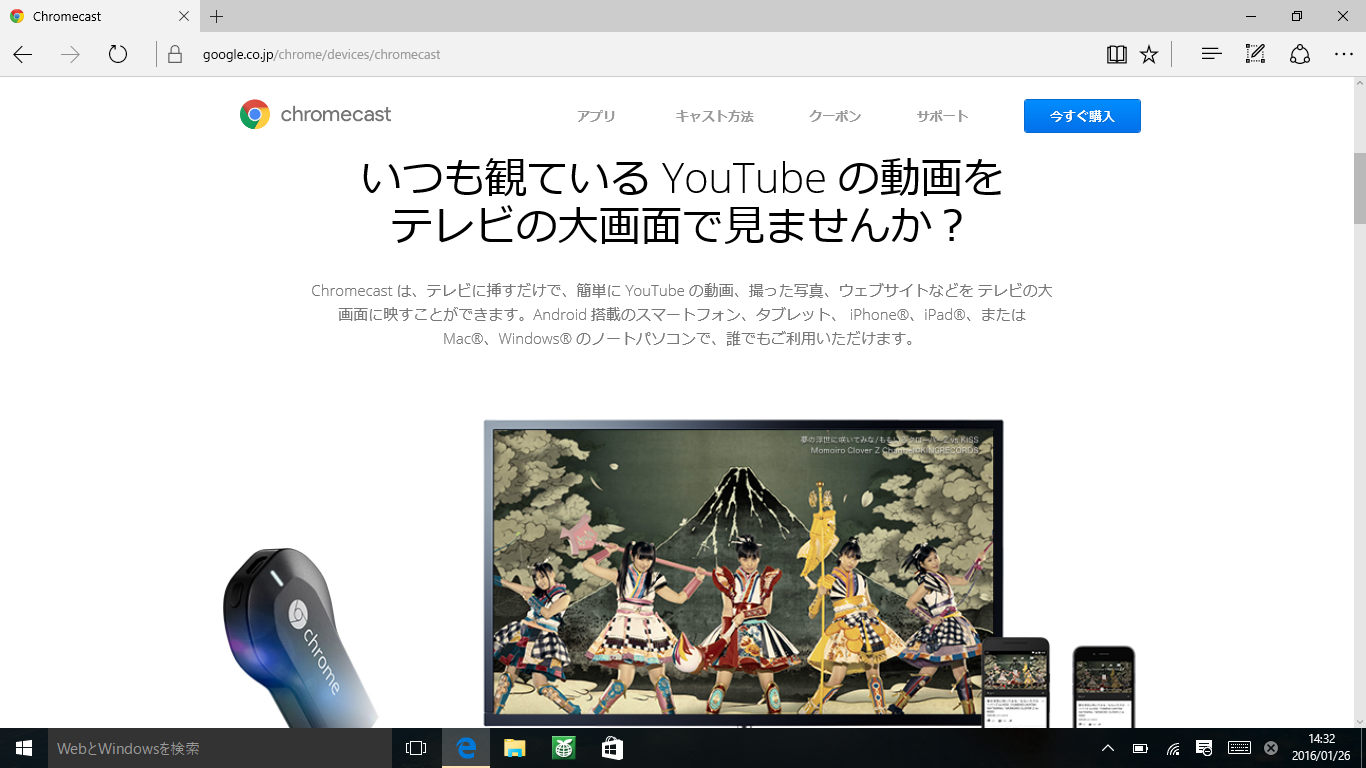Open the キャスト方法 menu item

point(714,116)
